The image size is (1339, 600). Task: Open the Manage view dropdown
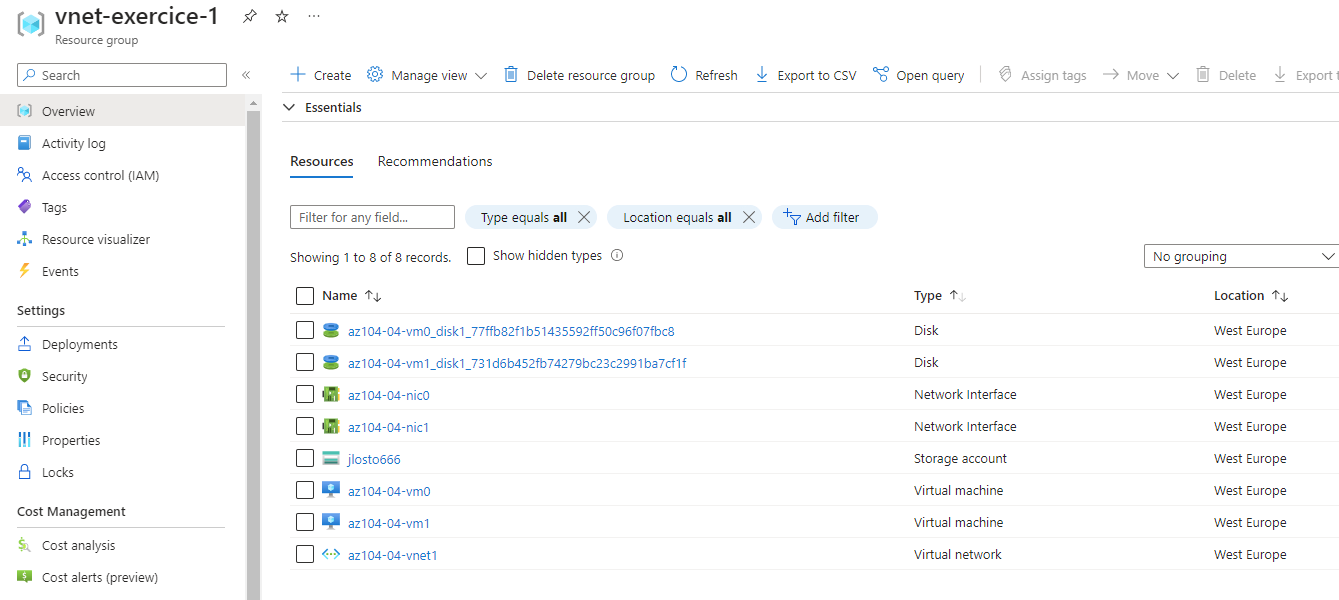point(427,75)
